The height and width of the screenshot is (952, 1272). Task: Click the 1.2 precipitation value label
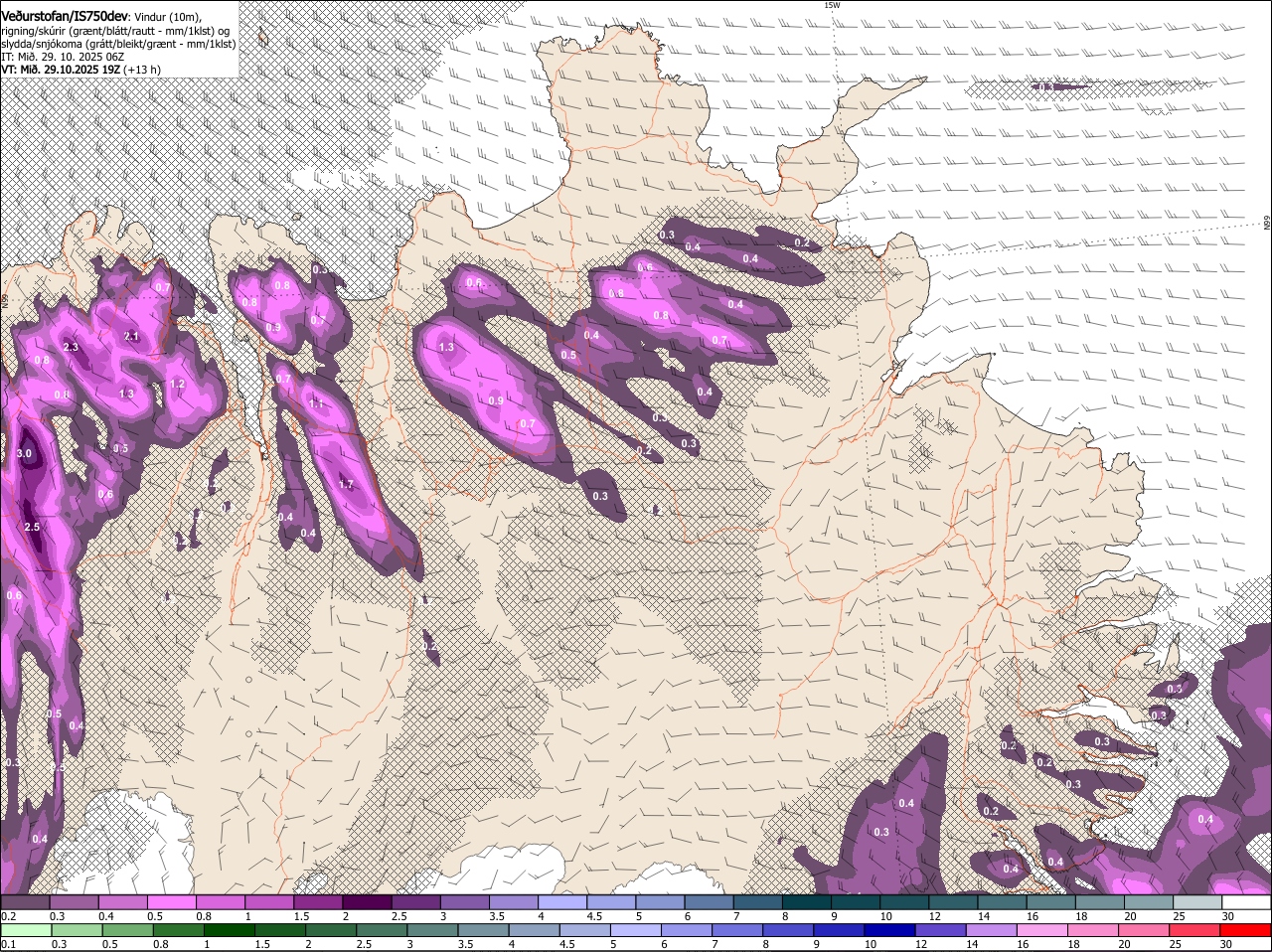178,384
